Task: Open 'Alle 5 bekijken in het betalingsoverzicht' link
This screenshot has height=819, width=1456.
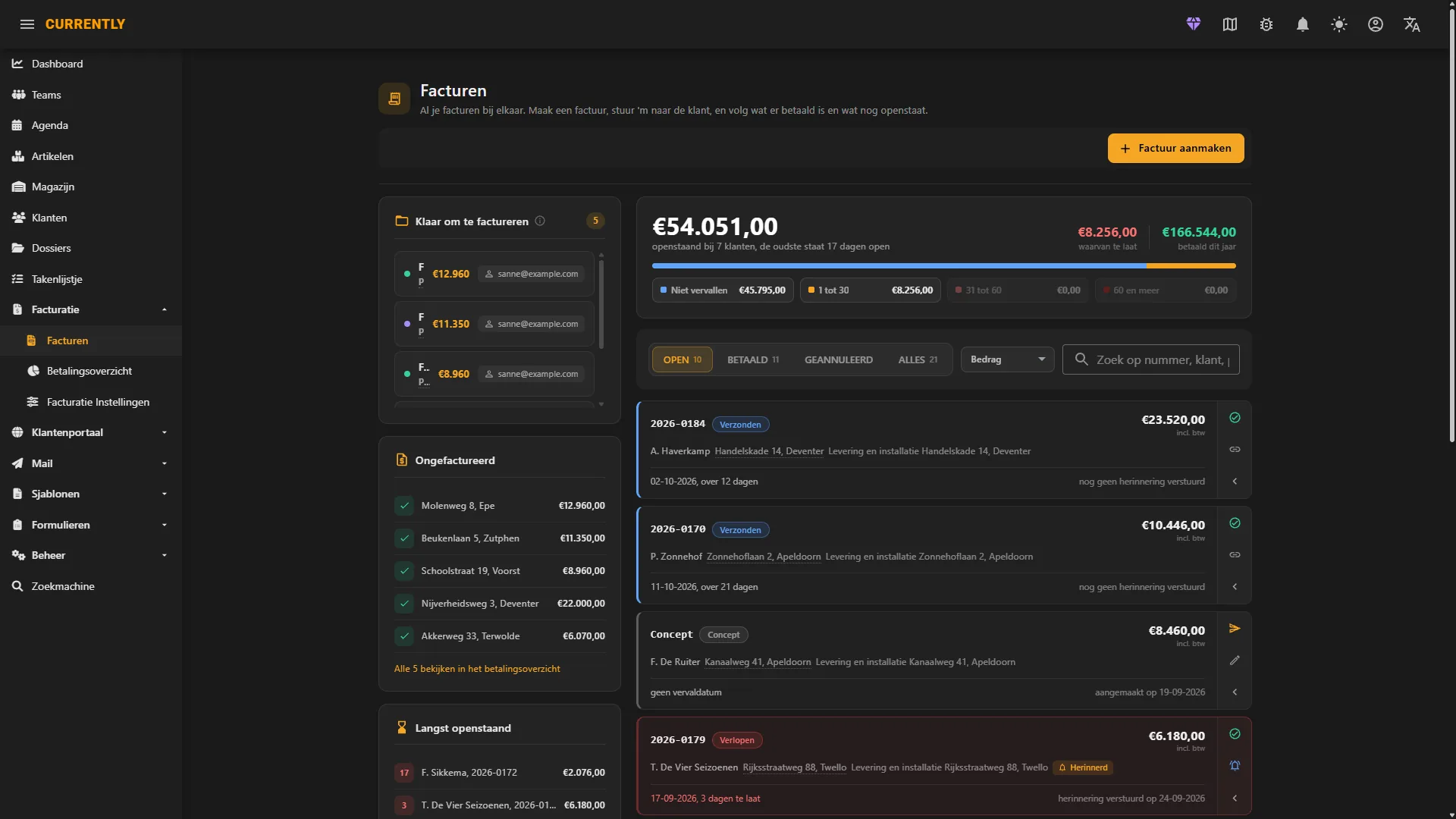Action: point(477,669)
